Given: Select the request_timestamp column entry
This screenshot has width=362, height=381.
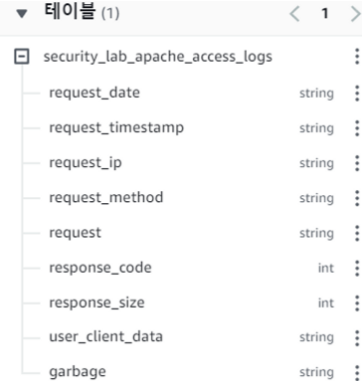Looking at the screenshot, I should [116, 128].
